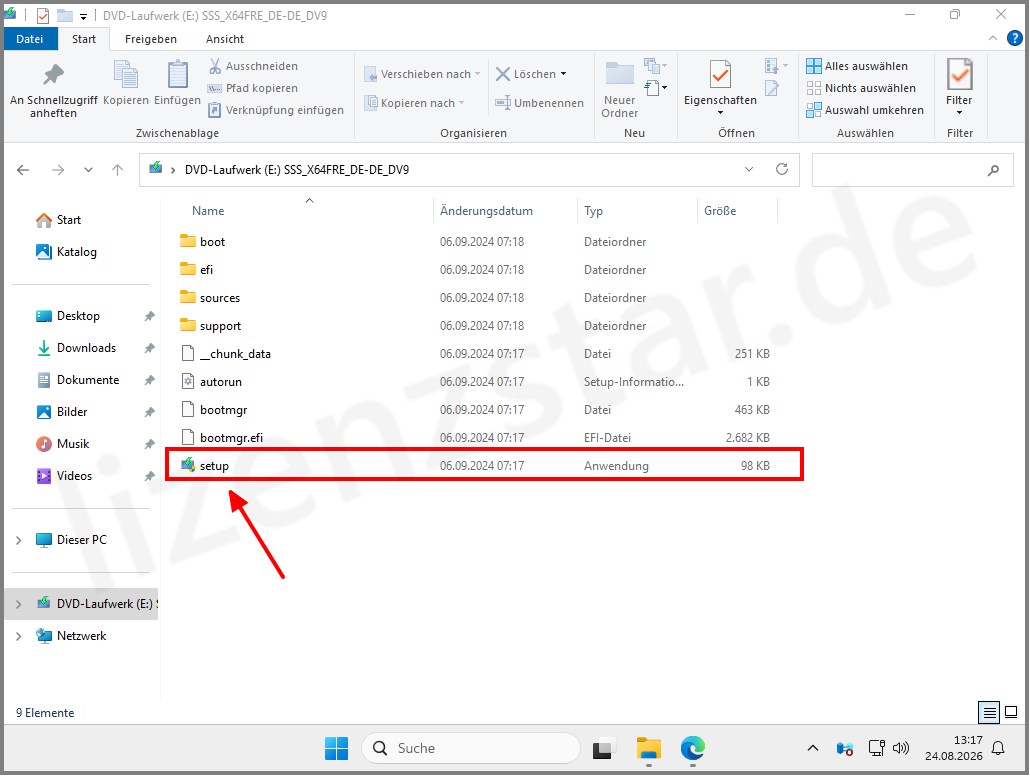The height and width of the screenshot is (776, 1030).
Task: Open Help question mark icon
Action: [1015, 39]
